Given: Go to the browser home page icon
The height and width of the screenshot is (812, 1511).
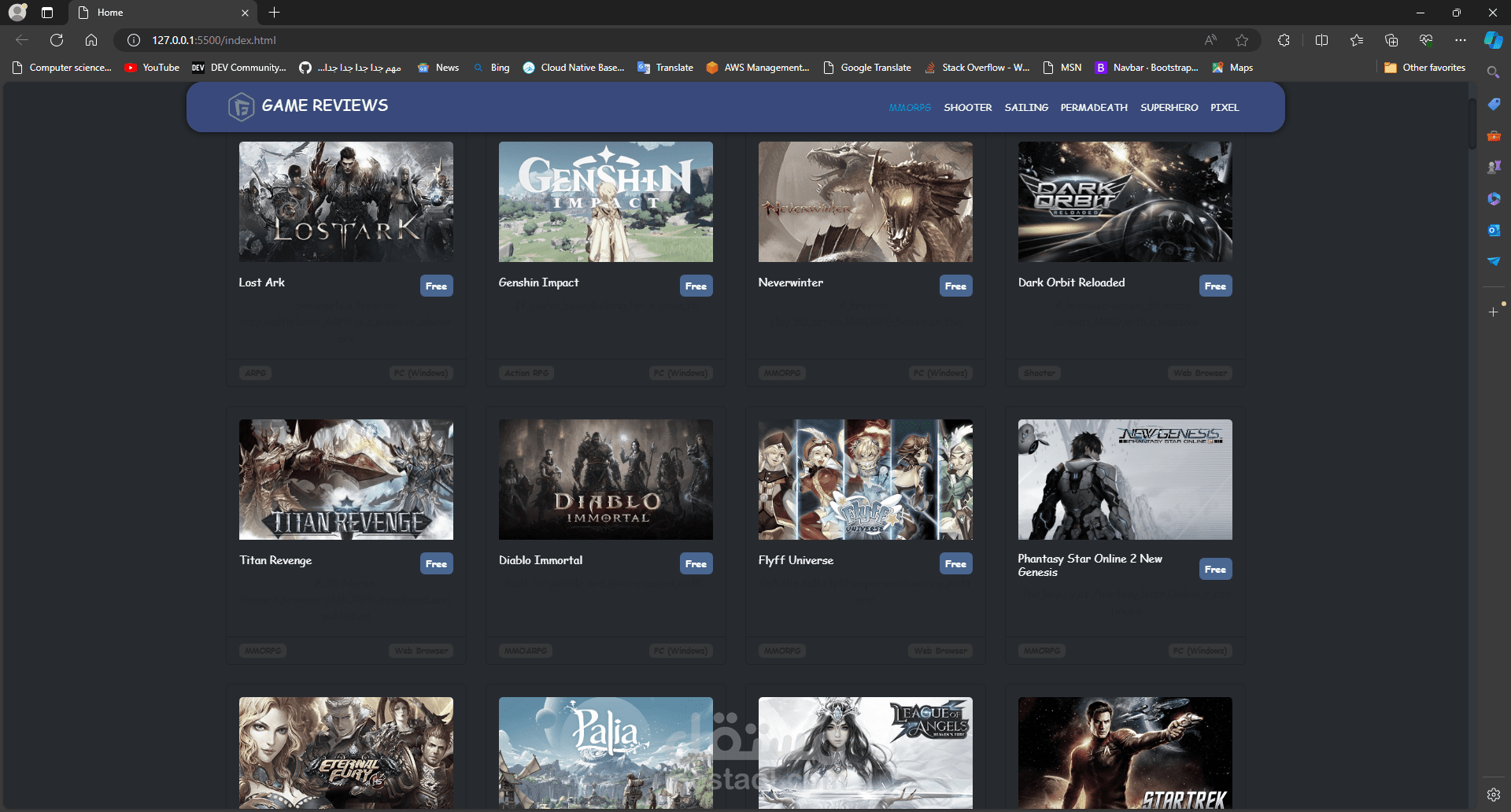Looking at the screenshot, I should (91, 40).
